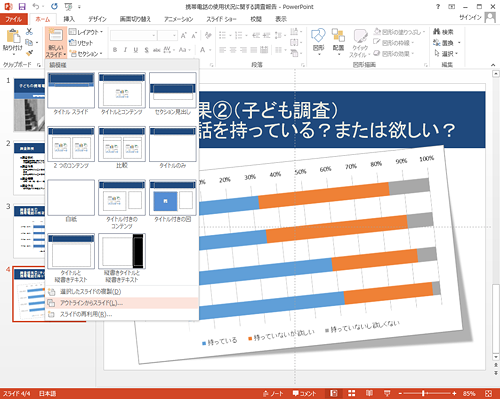Click the undo arrow icon
This screenshot has width=500, height=399.
click(x=35, y=6)
